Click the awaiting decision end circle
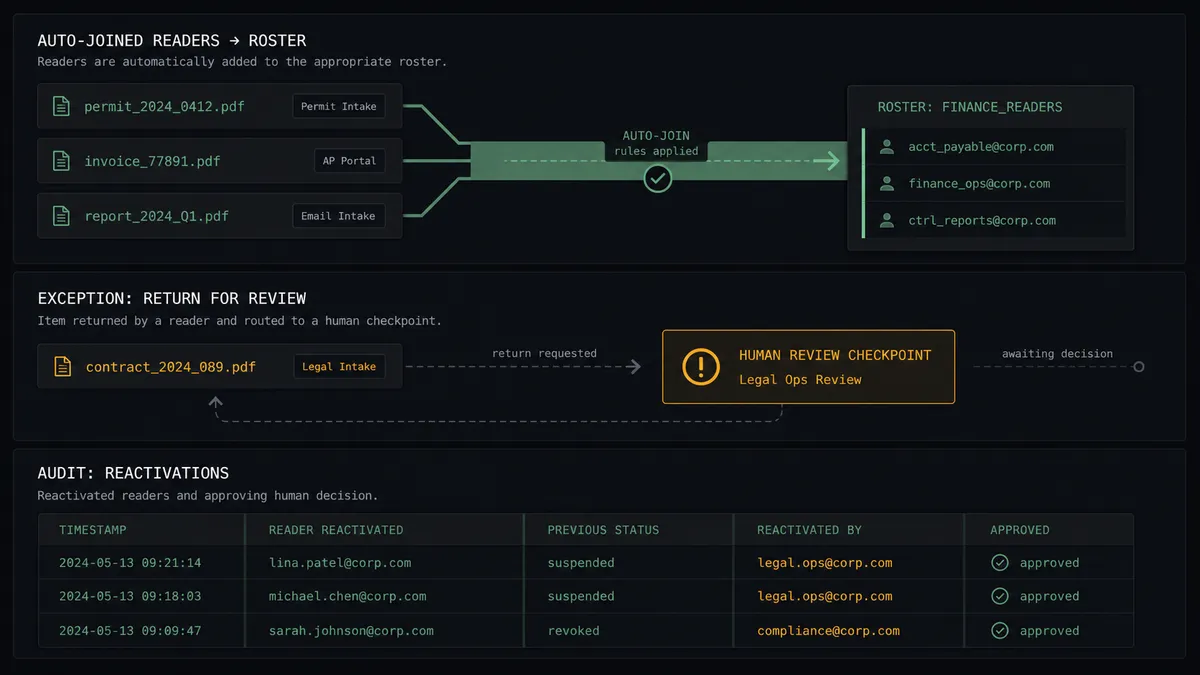Screen dimensions: 1200x675 pos(1138,367)
